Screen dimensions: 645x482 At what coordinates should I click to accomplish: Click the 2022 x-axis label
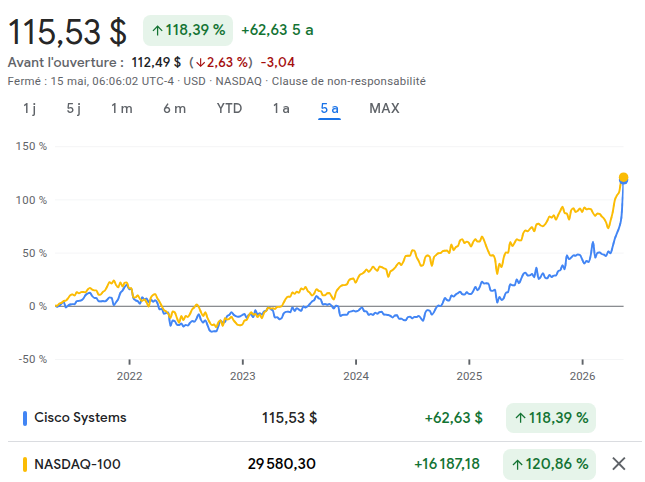pyautogui.click(x=129, y=376)
